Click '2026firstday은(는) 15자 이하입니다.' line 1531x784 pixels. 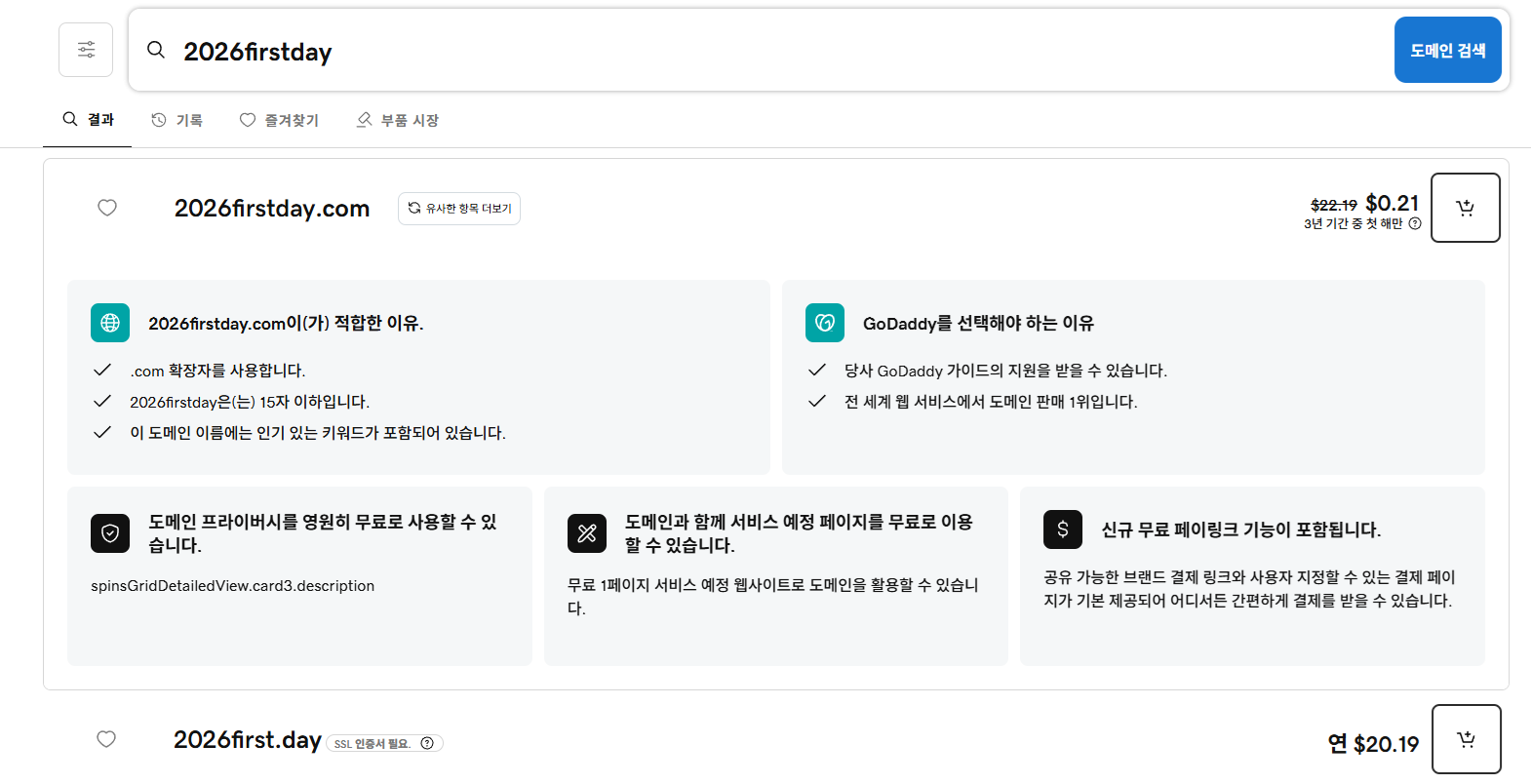pos(250,402)
